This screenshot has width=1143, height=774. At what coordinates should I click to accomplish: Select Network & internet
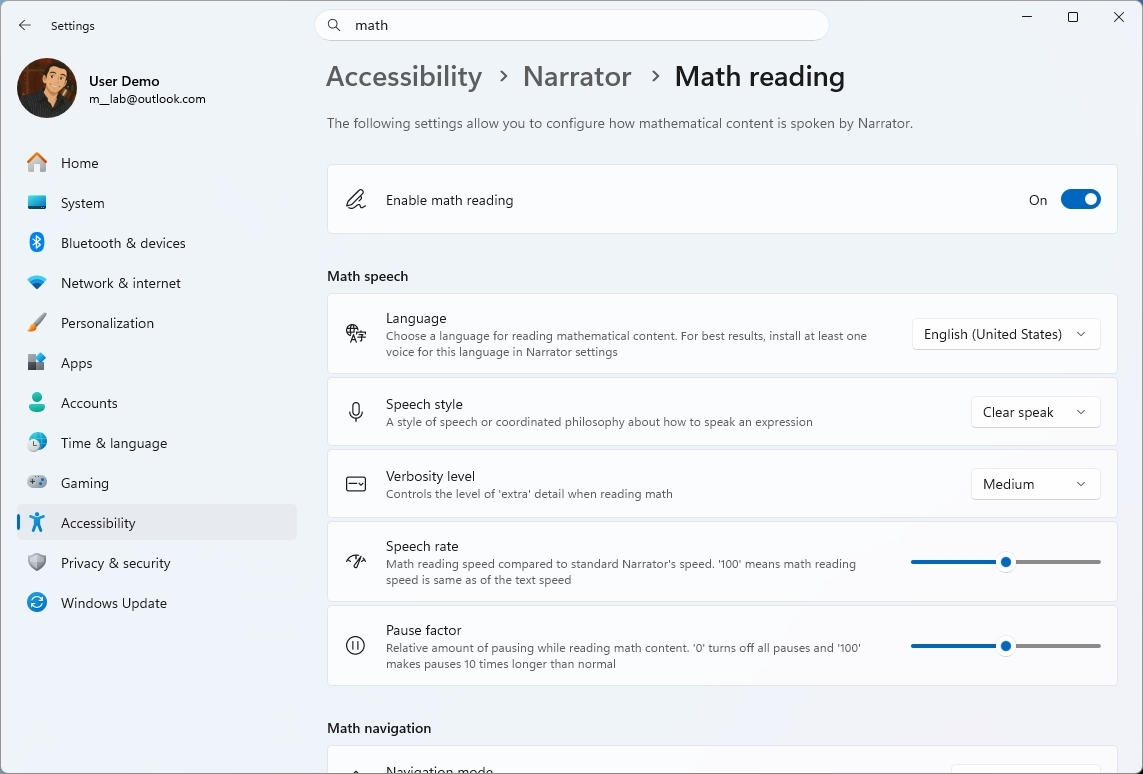pos(157,284)
